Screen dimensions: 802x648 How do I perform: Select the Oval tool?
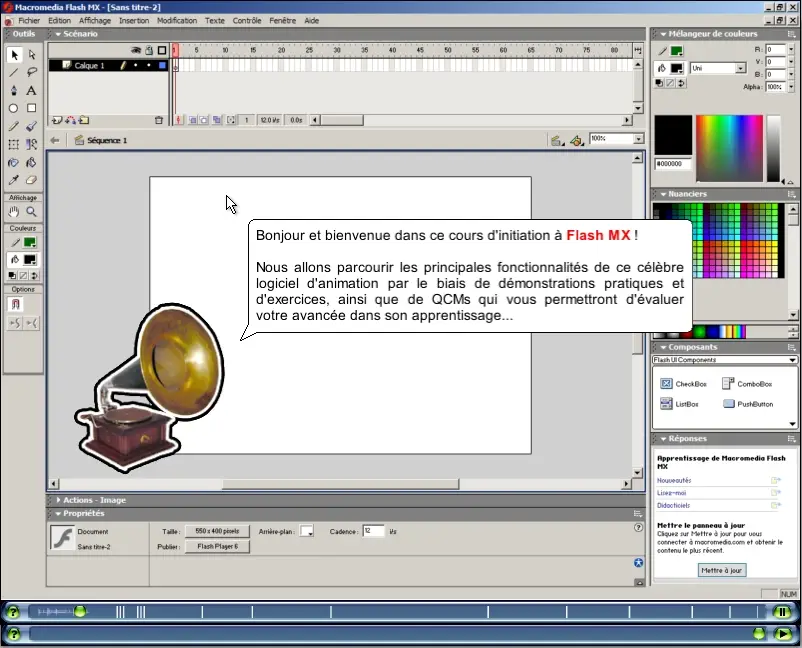point(14,108)
